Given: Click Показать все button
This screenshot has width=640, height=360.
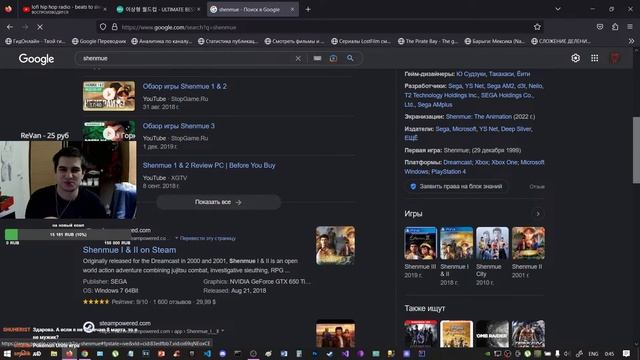Looking at the screenshot, I should pos(218,202).
